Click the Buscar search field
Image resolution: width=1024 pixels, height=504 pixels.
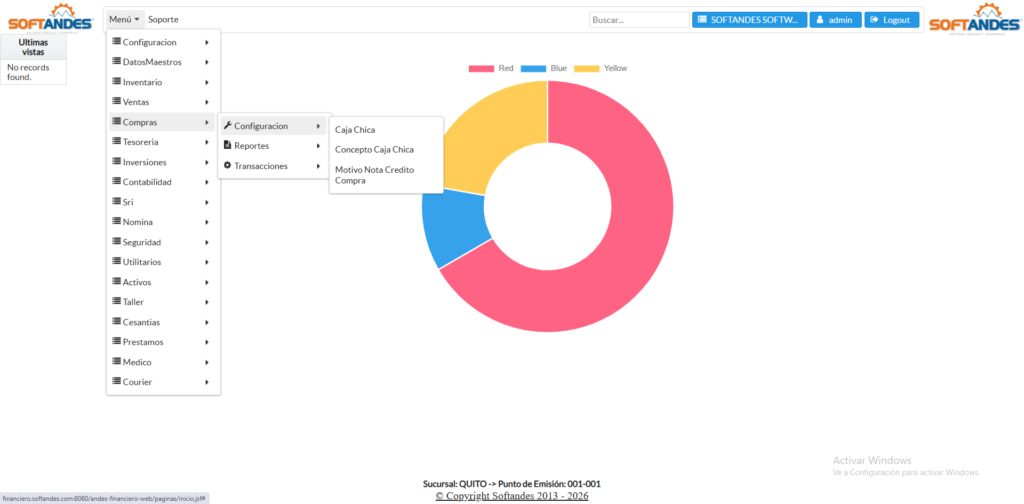point(638,20)
